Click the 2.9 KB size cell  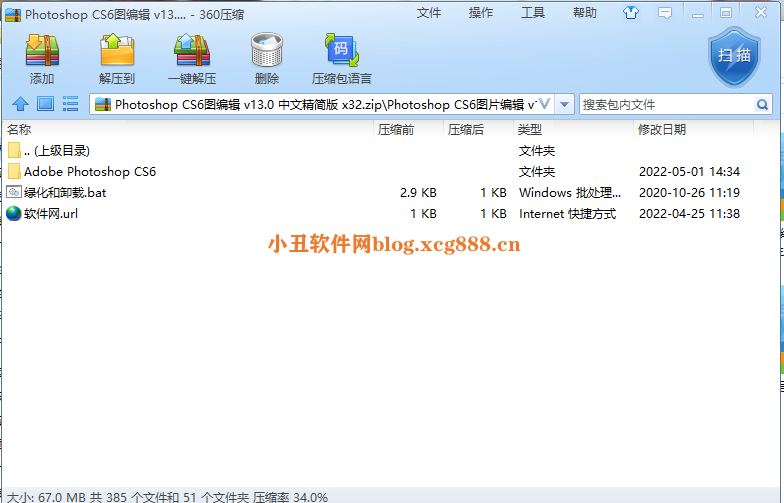coord(418,192)
